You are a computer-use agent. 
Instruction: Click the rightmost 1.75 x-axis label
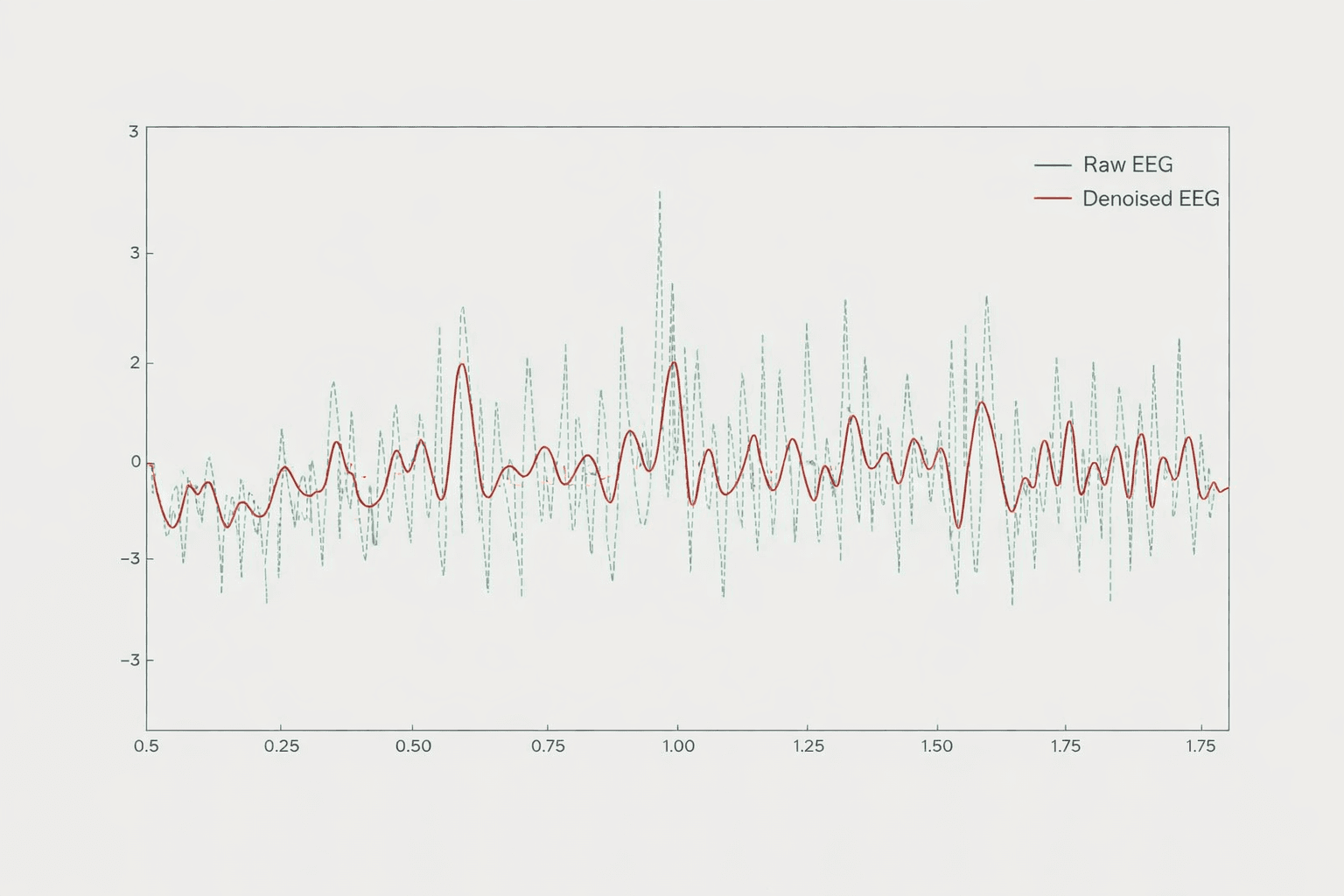[1200, 746]
